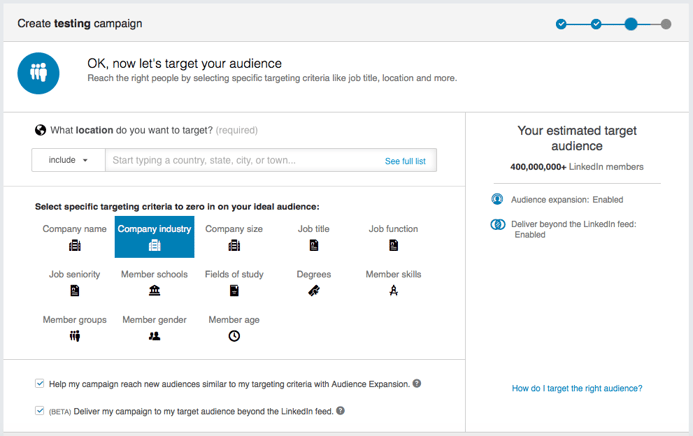
Task: Uncheck the Audience Expansion checkbox
Action: (40, 383)
